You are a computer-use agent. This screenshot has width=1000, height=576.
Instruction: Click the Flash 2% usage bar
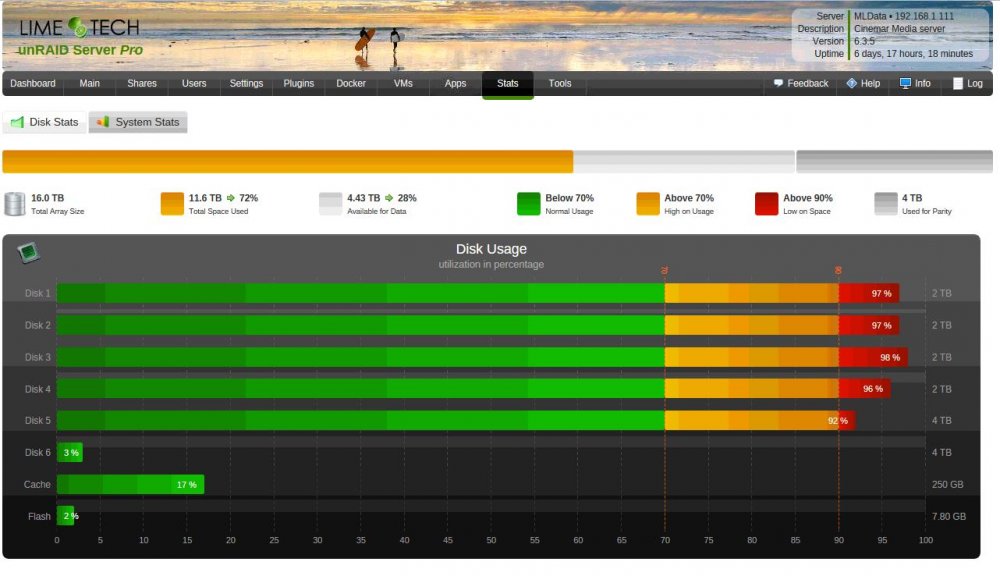(x=65, y=516)
